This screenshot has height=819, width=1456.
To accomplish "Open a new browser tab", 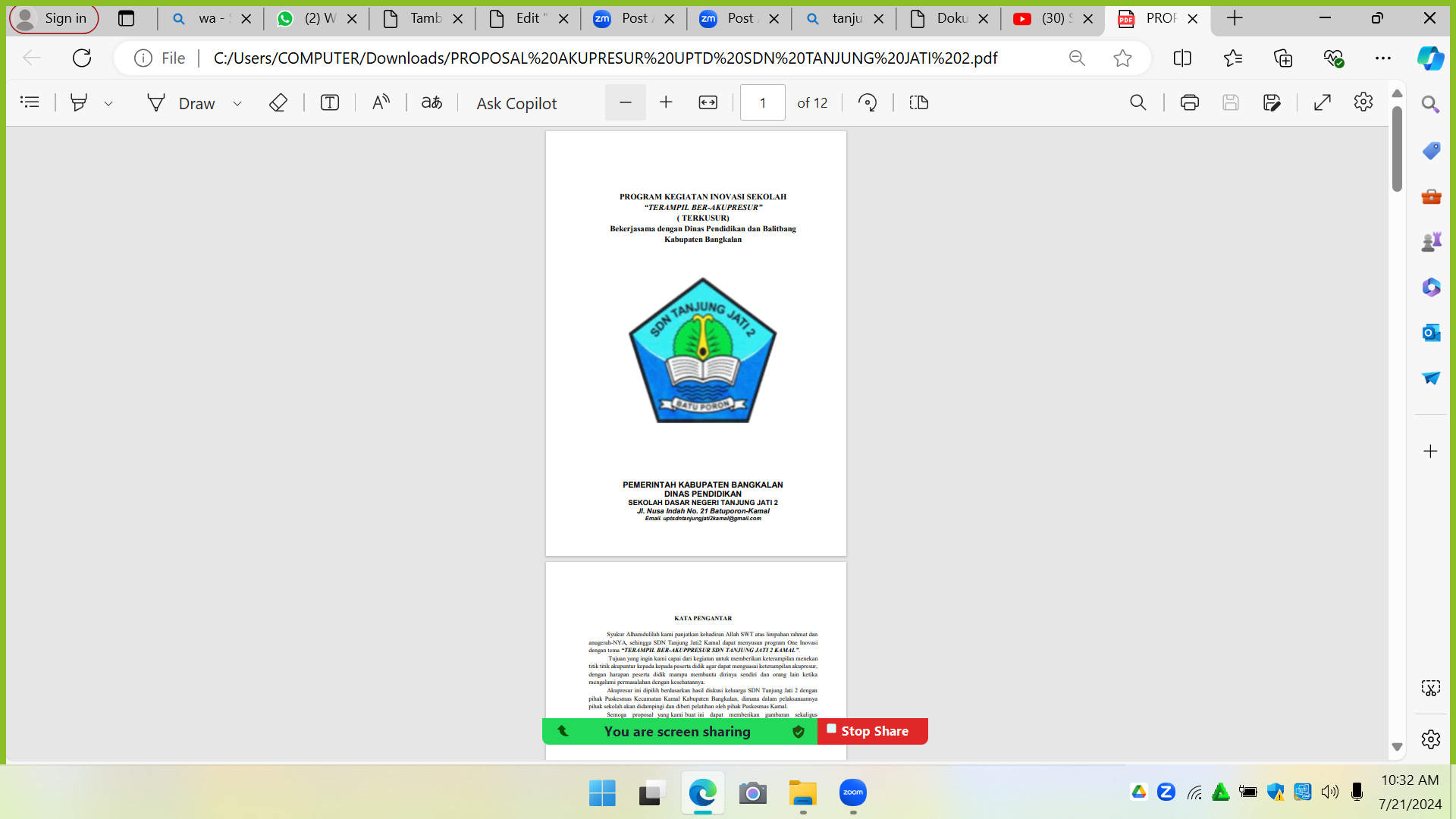I will coord(1235,18).
